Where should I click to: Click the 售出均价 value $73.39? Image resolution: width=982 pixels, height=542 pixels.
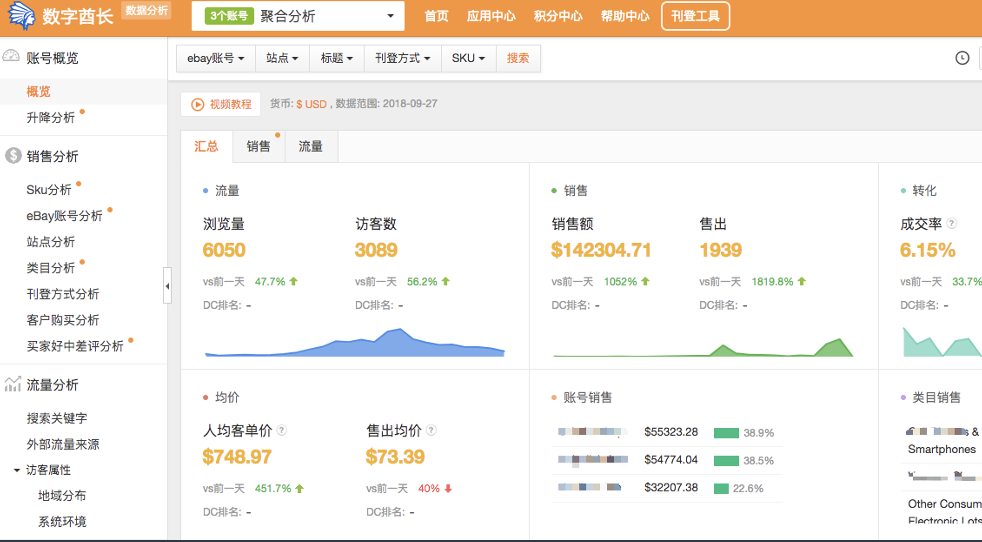point(395,457)
